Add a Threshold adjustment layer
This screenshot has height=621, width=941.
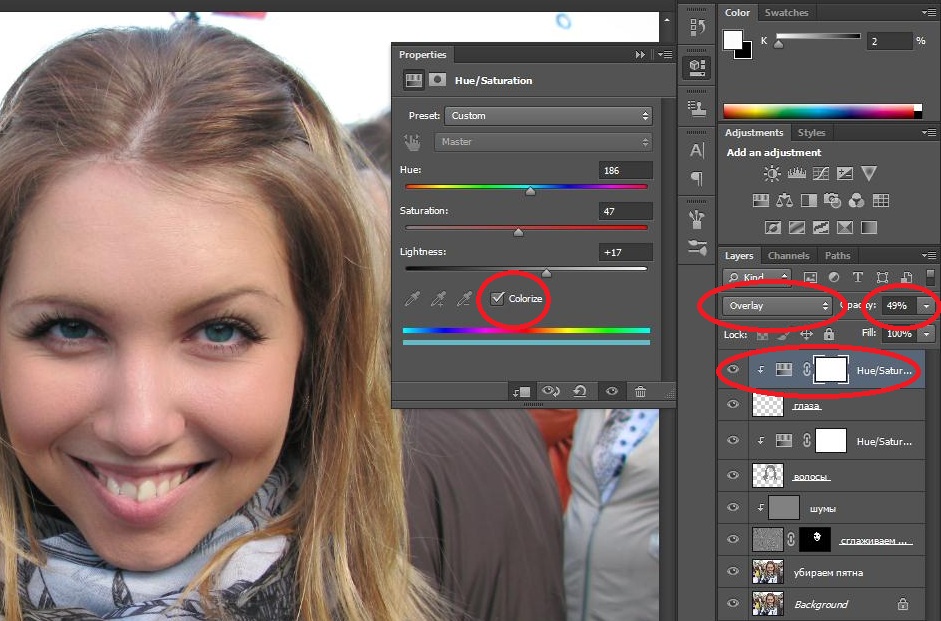[820, 227]
